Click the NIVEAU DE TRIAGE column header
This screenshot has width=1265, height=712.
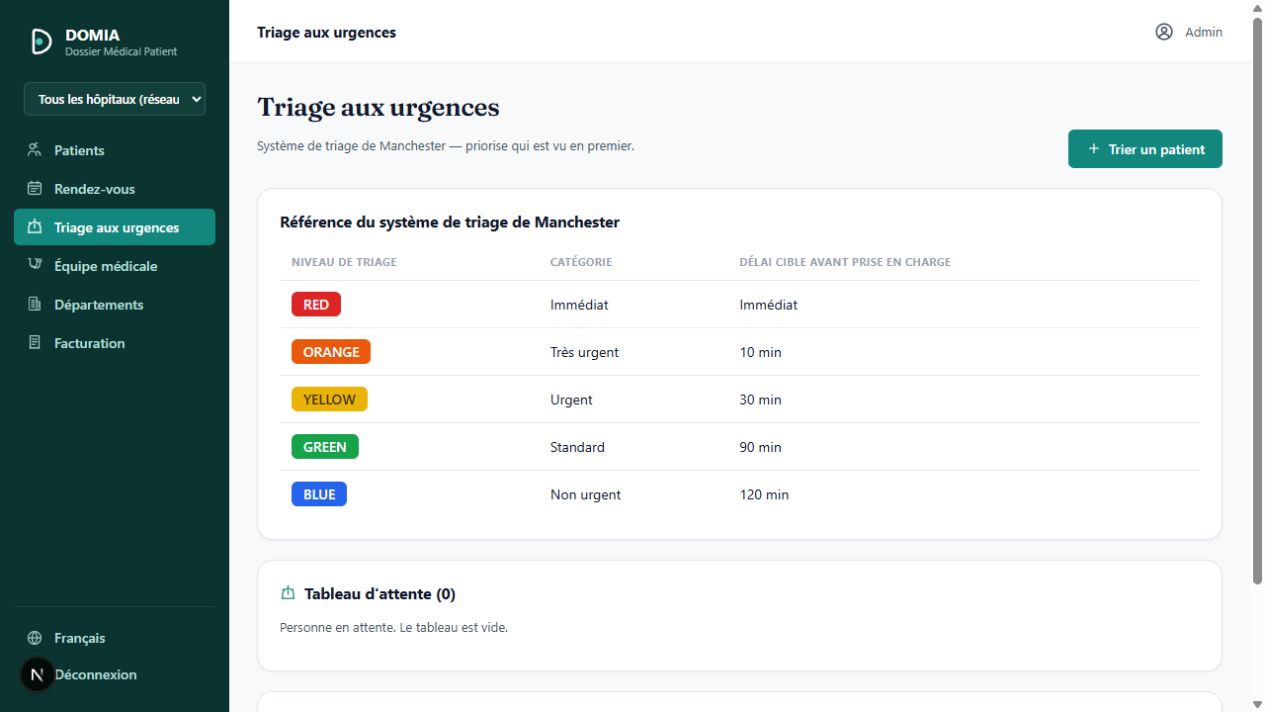tap(344, 262)
